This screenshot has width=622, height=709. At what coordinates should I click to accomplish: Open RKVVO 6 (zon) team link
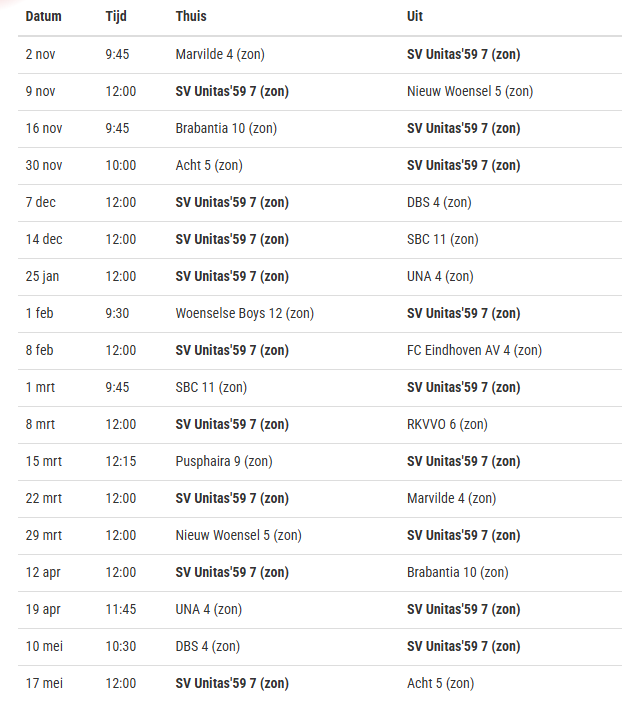point(447,425)
